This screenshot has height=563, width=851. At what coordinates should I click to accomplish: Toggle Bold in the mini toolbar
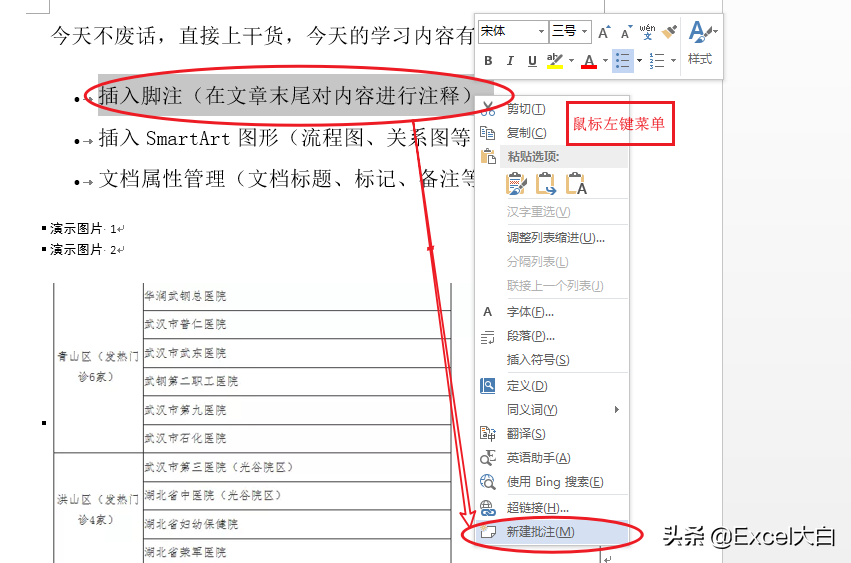pos(488,61)
